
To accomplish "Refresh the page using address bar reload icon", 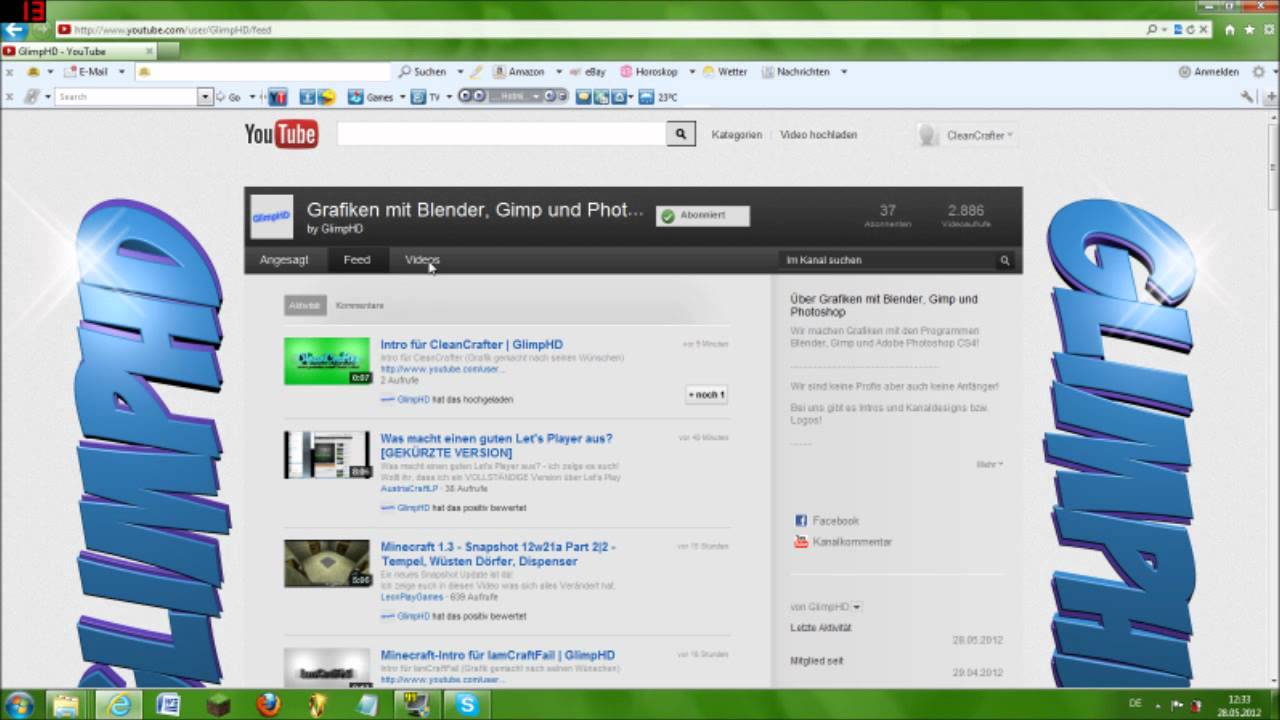I will (1192, 30).
